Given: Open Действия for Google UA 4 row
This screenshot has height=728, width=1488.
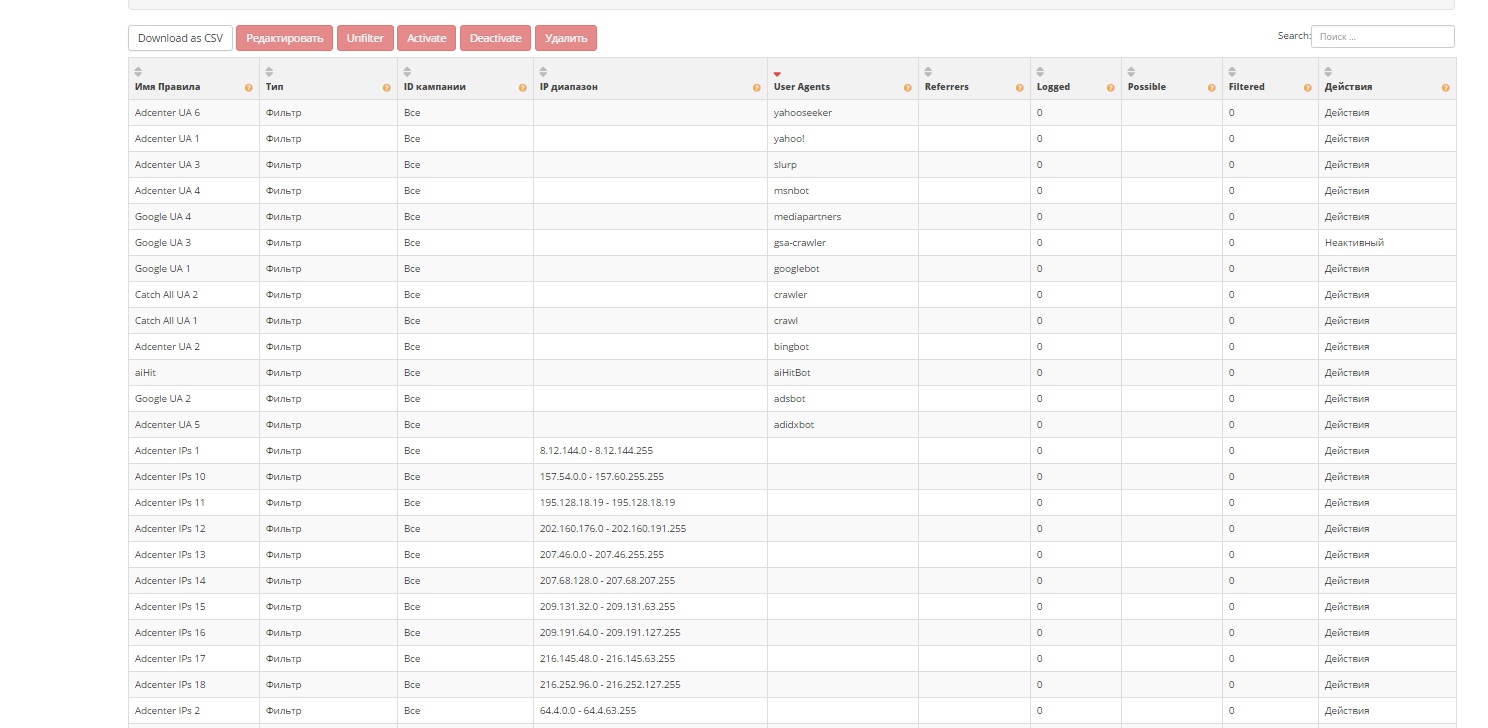Looking at the screenshot, I should coord(1346,217).
